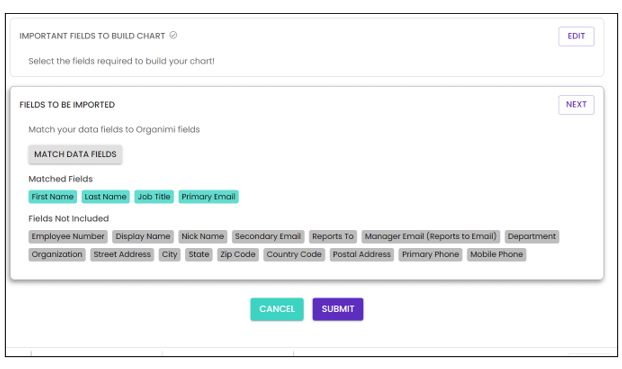Select the Secondary Email field tag
The height and width of the screenshot is (369, 622).
click(268, 236)
